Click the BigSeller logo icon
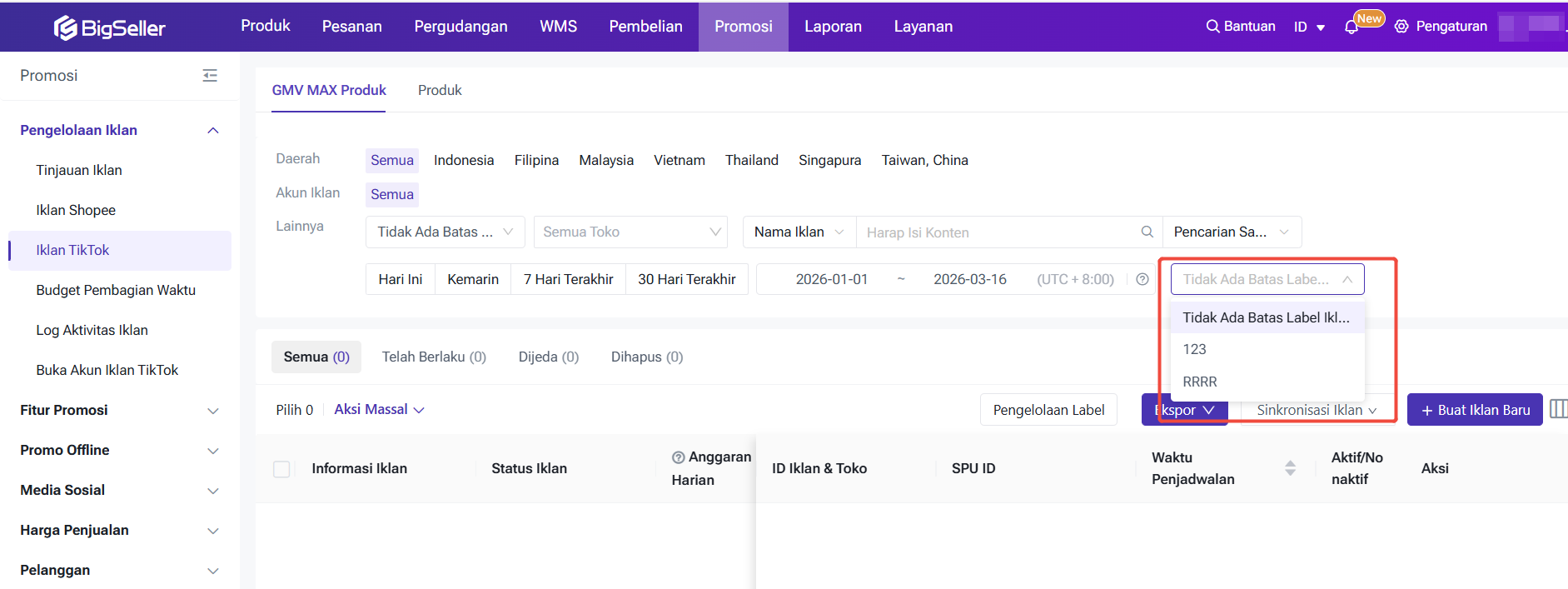 pyautogui.click(x=66, y=27)
